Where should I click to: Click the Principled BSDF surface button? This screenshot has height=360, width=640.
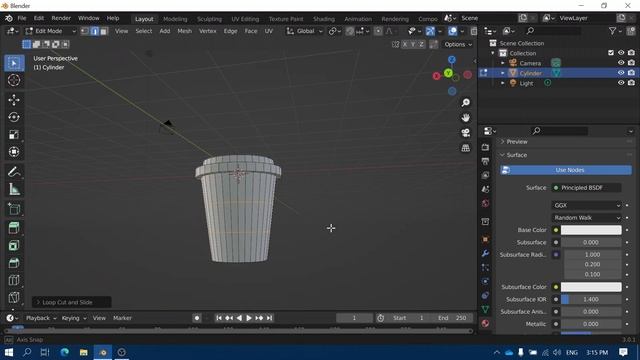tap(587, 188)
